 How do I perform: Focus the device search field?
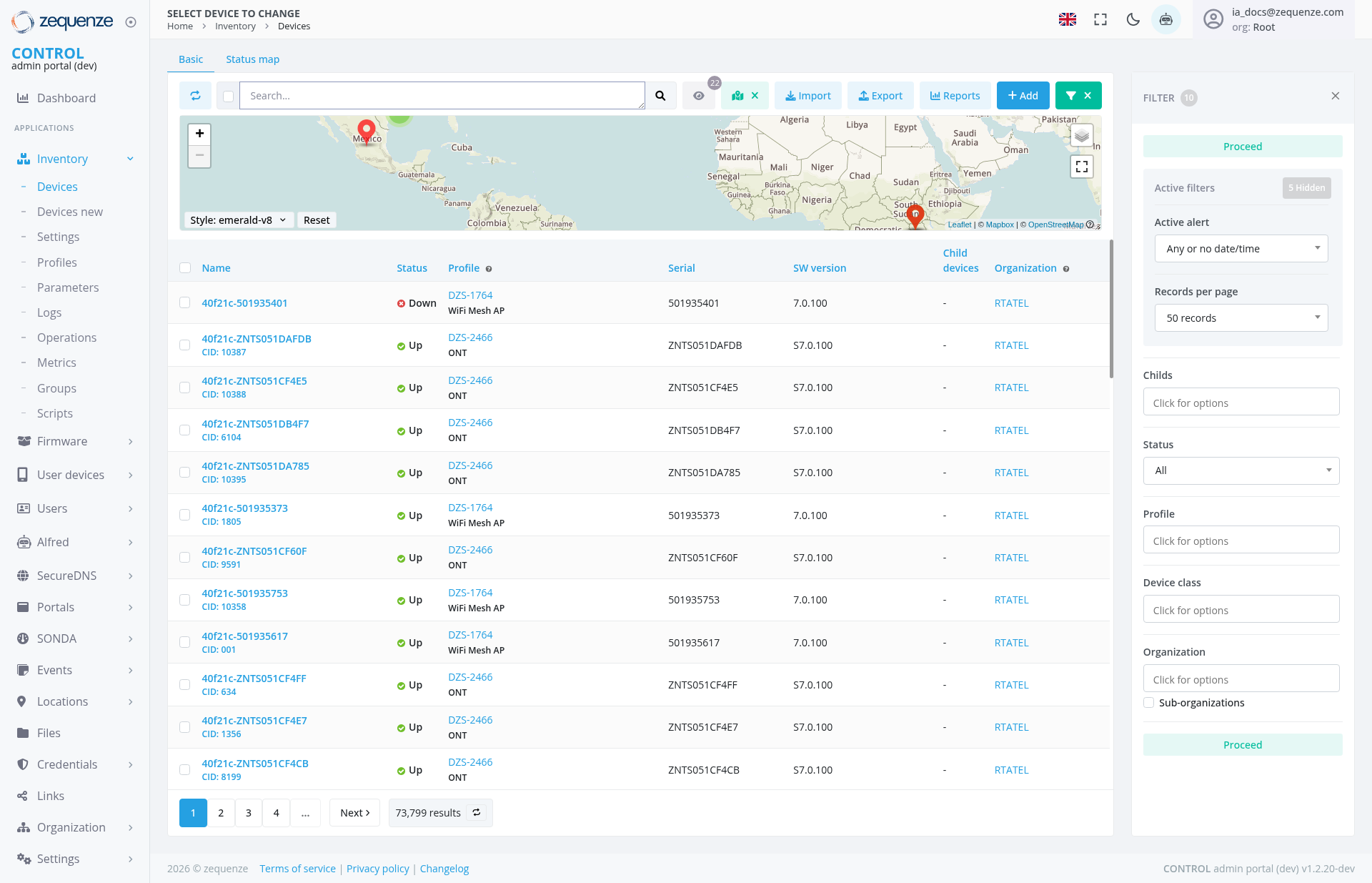[x=442, y=95]
